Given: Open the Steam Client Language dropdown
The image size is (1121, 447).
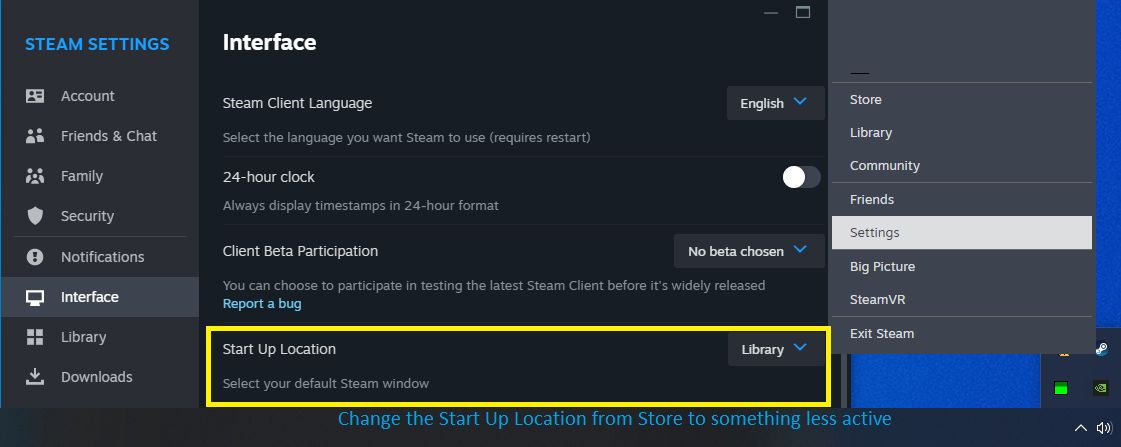Looking at the screenshot, I should click(775, 102).
